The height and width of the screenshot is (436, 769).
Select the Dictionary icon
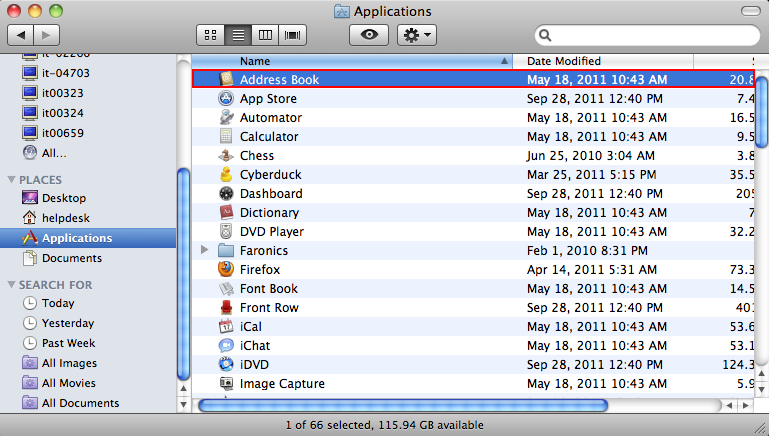click(x=226, y=212)
